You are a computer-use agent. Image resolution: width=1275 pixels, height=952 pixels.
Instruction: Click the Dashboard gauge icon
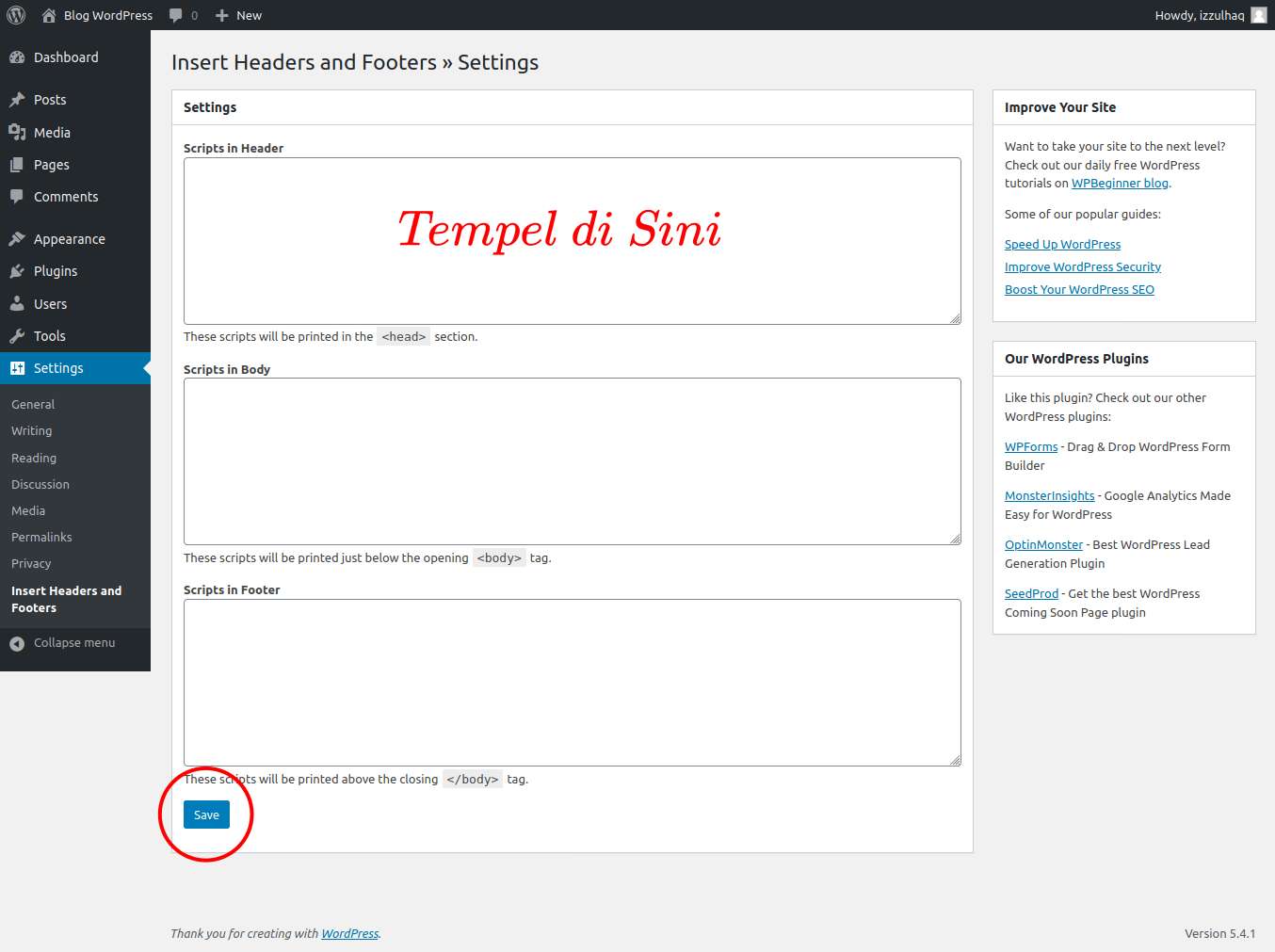tap(17, 57)
